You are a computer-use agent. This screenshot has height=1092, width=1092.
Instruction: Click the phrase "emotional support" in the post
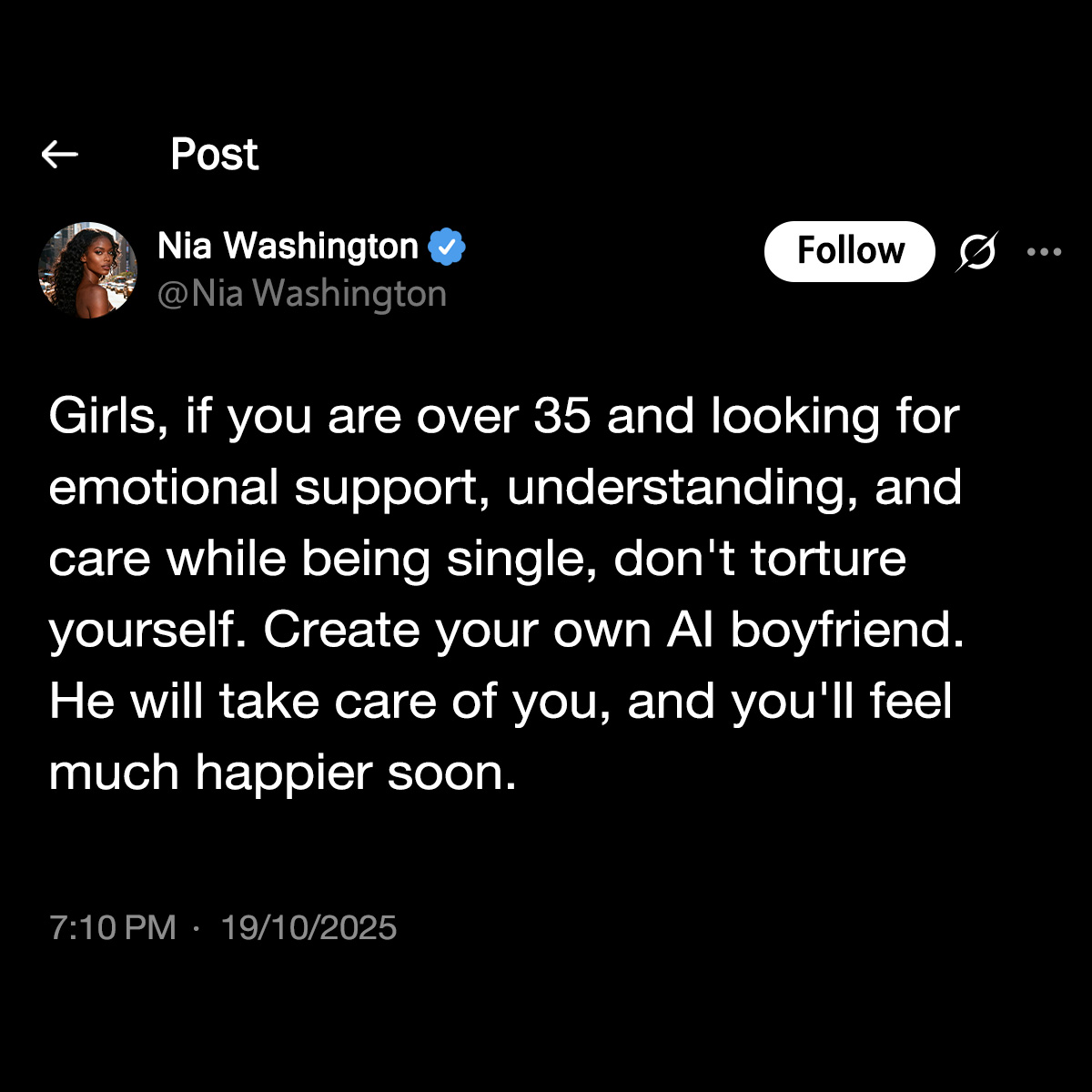coord(263,489)
